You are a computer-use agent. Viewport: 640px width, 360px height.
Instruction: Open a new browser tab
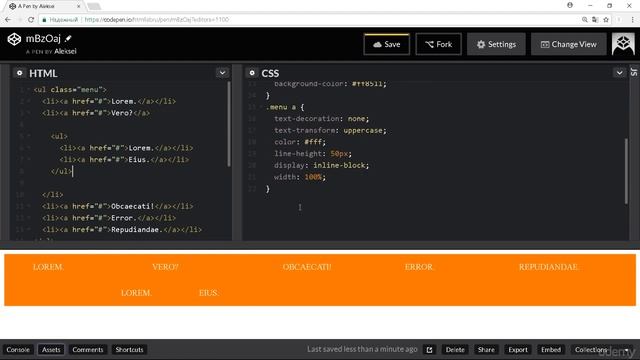[94, 6]
